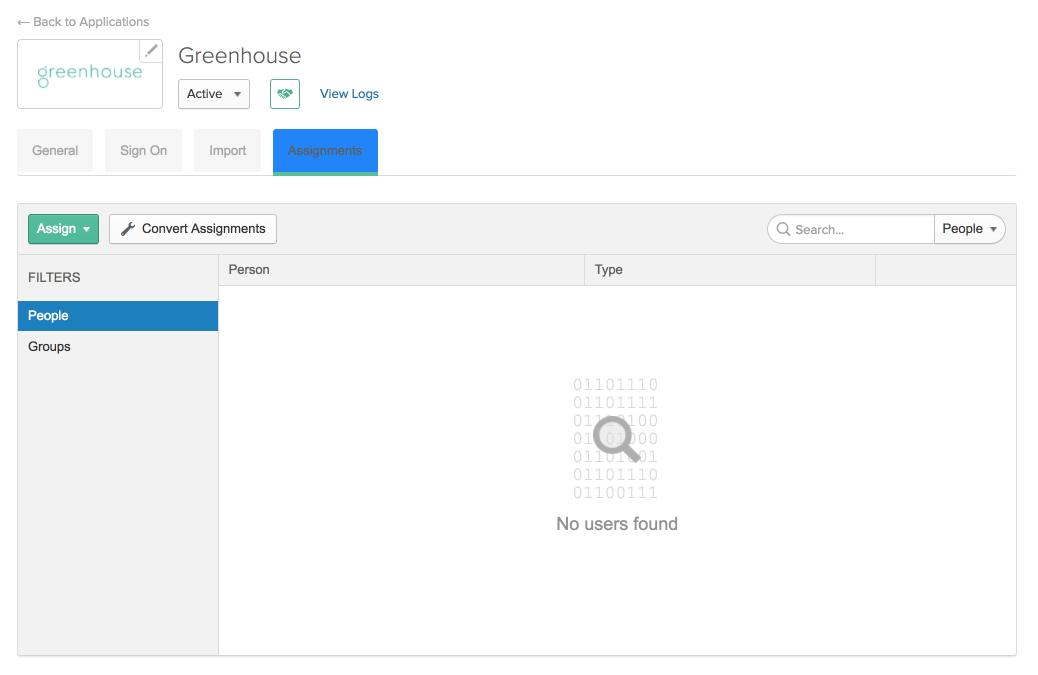Open the Active status dropdown
Viewport: 1038px width, 675px height.
(x=214, y=94)
